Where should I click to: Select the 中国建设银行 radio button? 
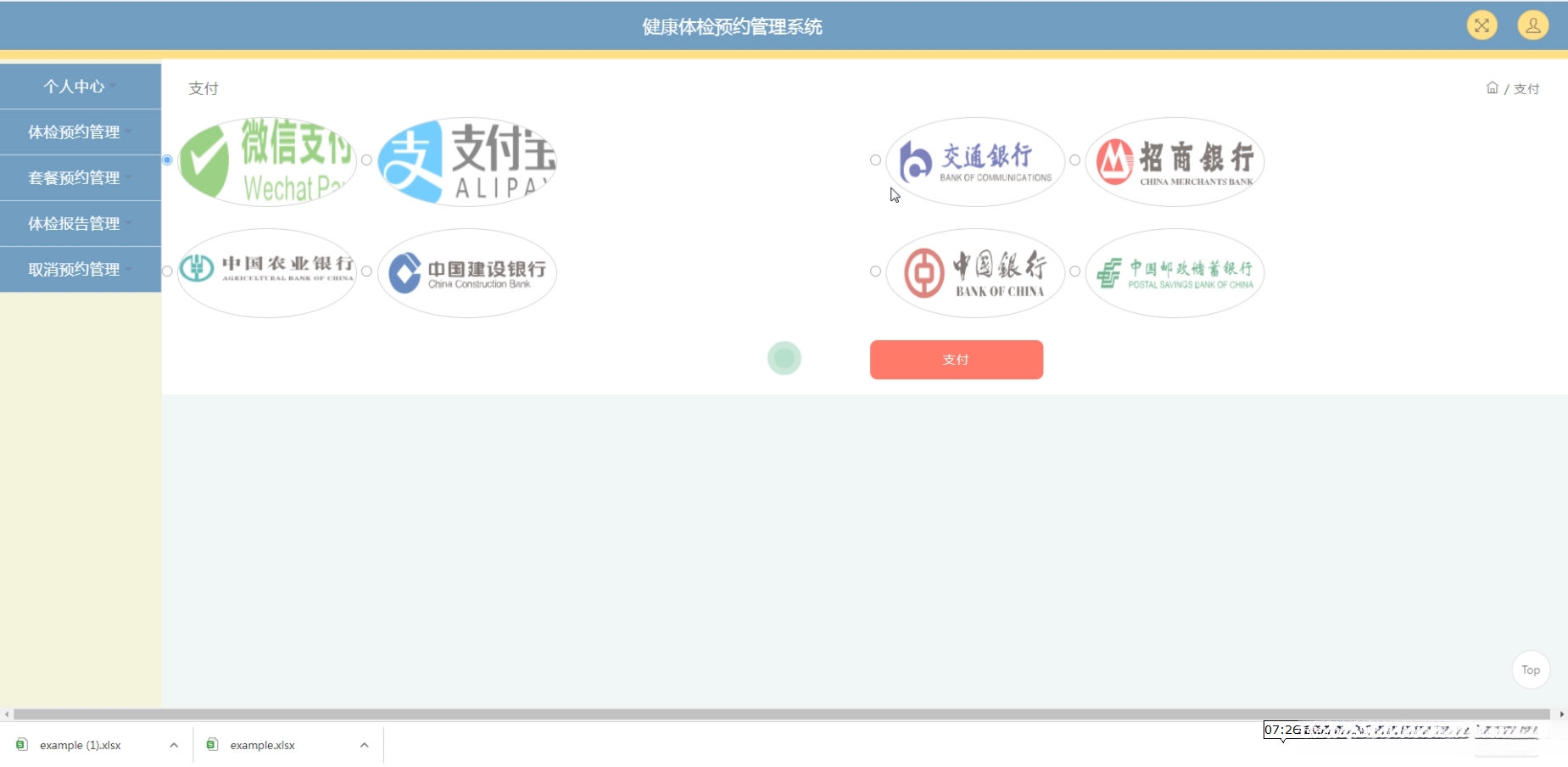pyautogui.click(x=366, y=272)
